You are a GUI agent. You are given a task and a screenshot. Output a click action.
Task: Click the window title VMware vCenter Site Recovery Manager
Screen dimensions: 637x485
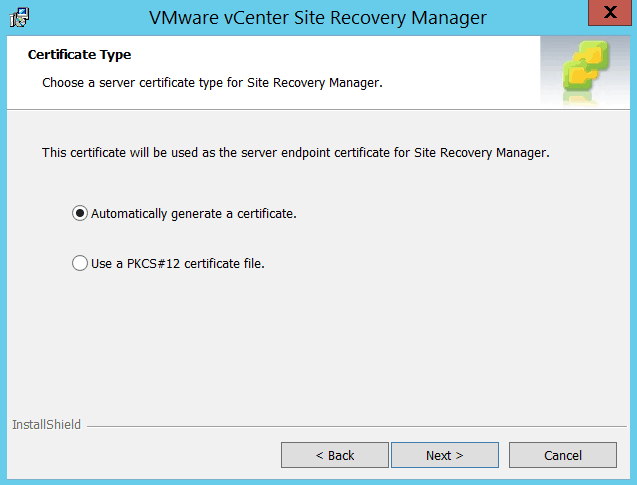click(x=318, y=18)
